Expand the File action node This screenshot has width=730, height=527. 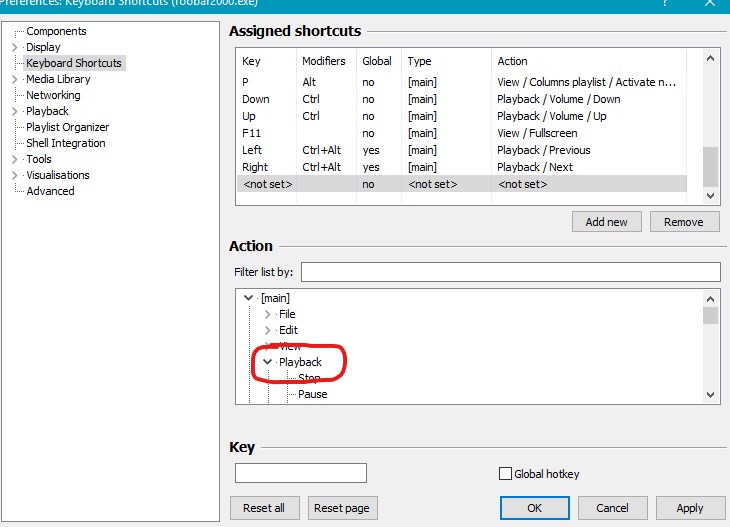267,314
